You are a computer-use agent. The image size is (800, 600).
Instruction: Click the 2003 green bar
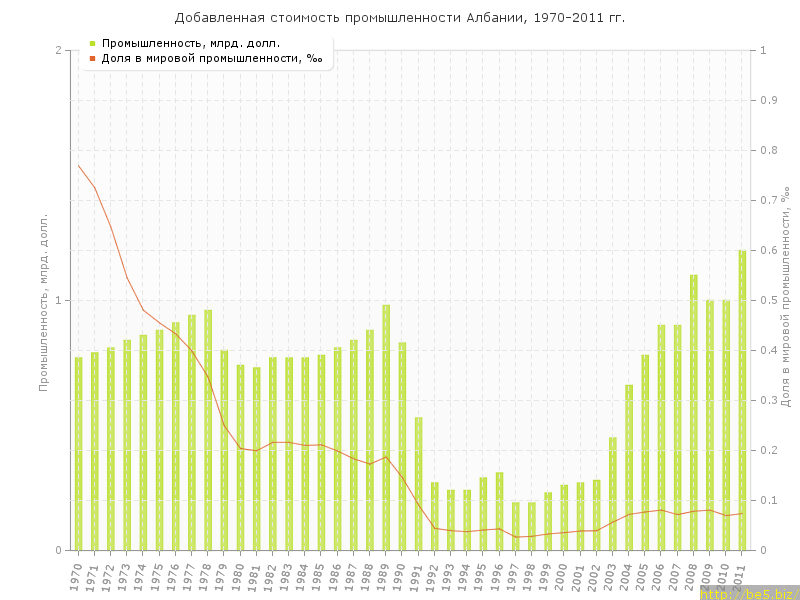[x=613, y=493]
